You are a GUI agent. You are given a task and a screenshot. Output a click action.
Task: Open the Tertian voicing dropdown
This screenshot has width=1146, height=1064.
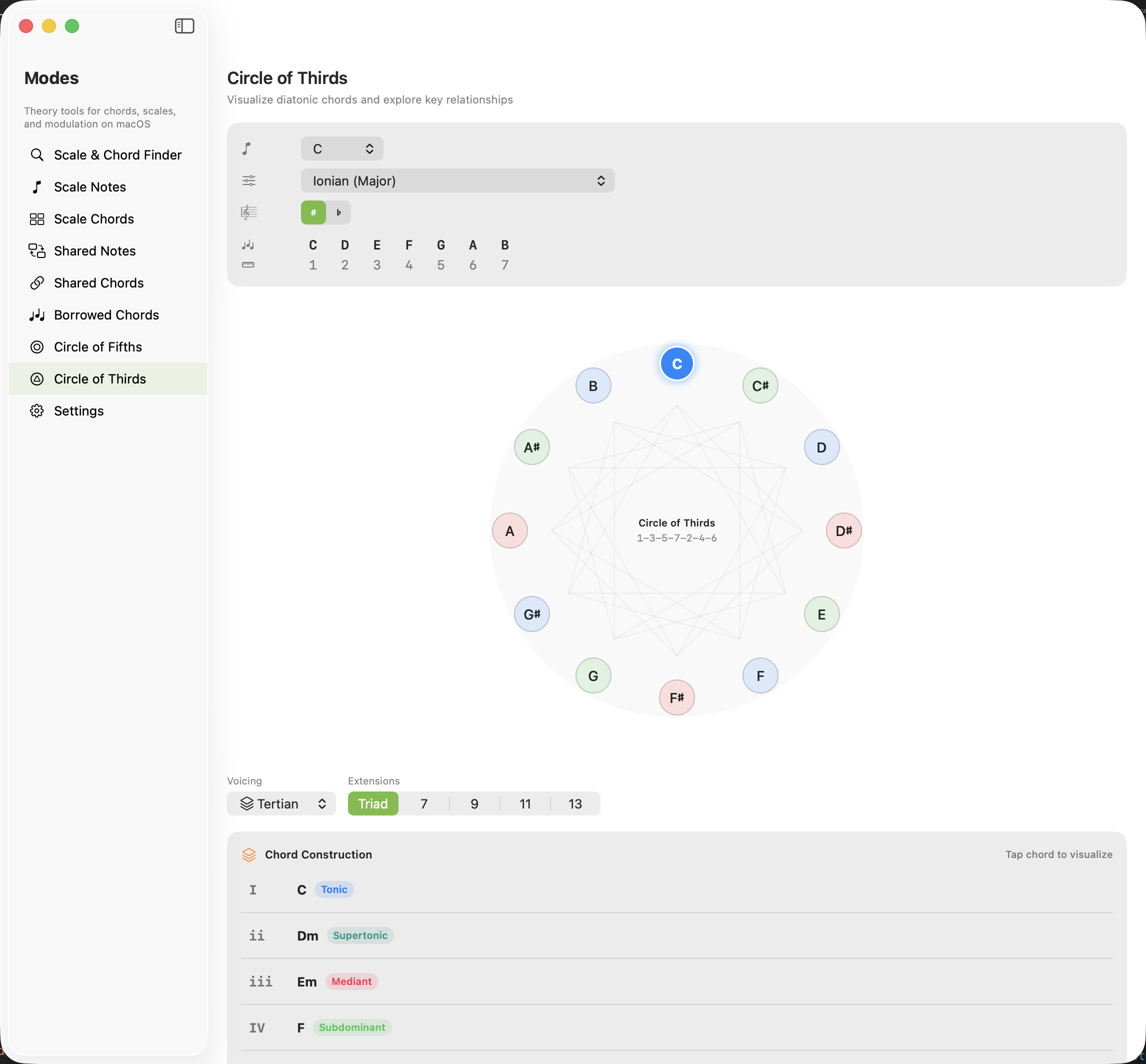pyautogui.click(x=281, y=803)
